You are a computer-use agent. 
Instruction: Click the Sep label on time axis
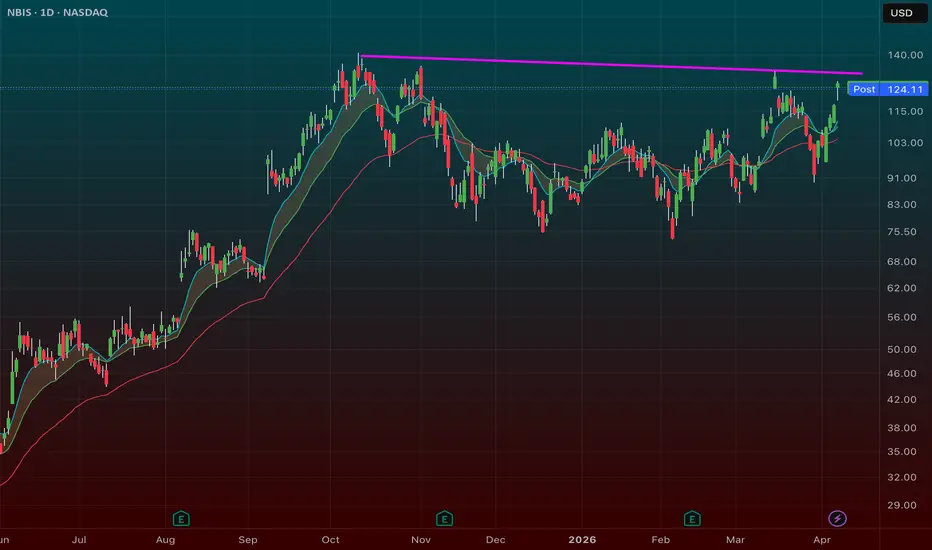click(x=248, y=540)
